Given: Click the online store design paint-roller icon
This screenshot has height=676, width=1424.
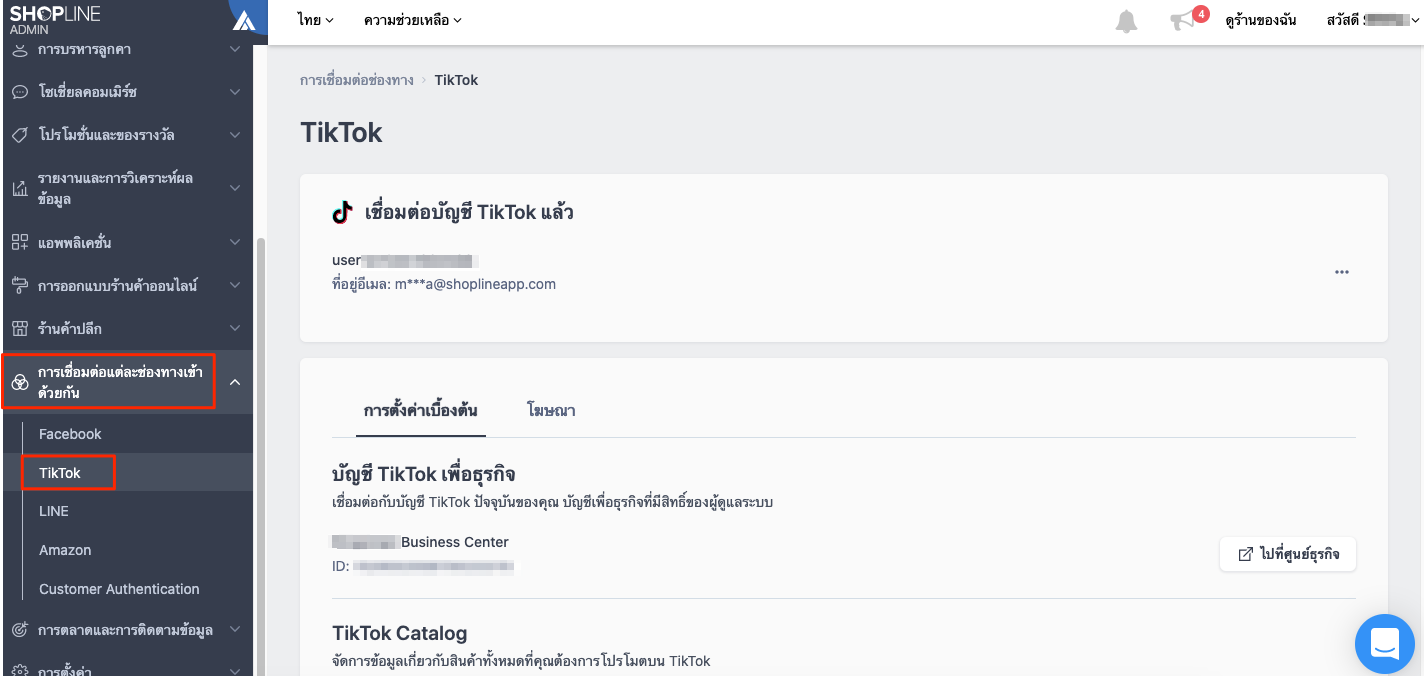Looking at the screenshot, I should point(19,285).
